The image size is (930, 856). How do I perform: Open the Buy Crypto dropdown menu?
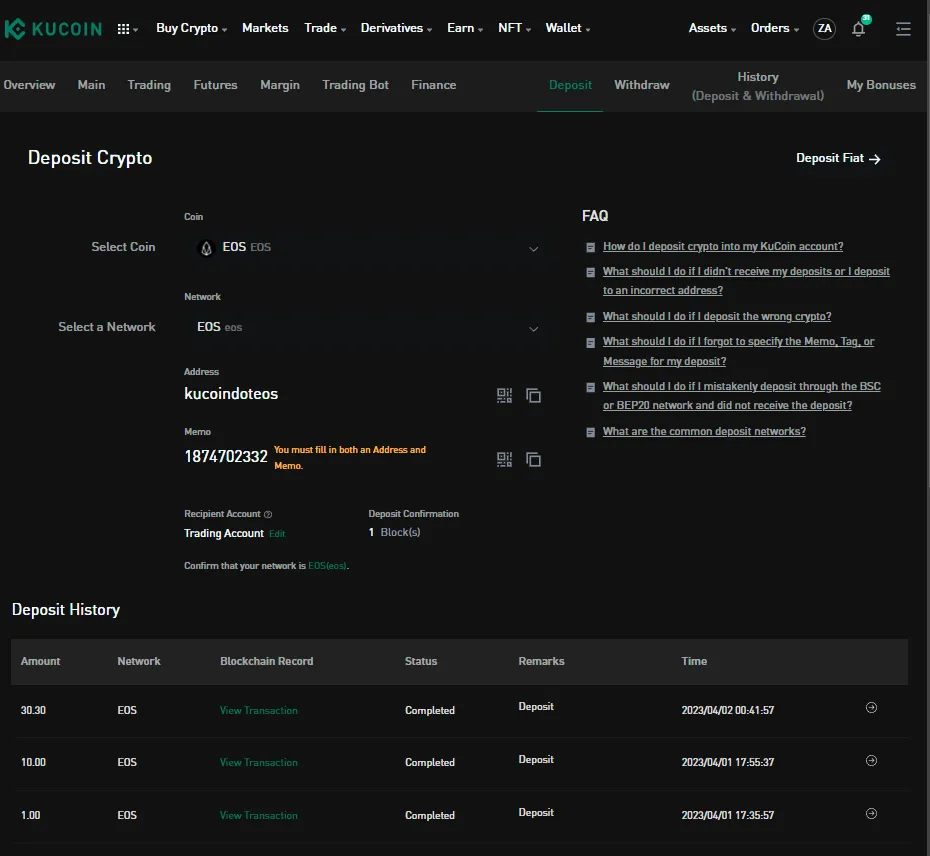191,28
